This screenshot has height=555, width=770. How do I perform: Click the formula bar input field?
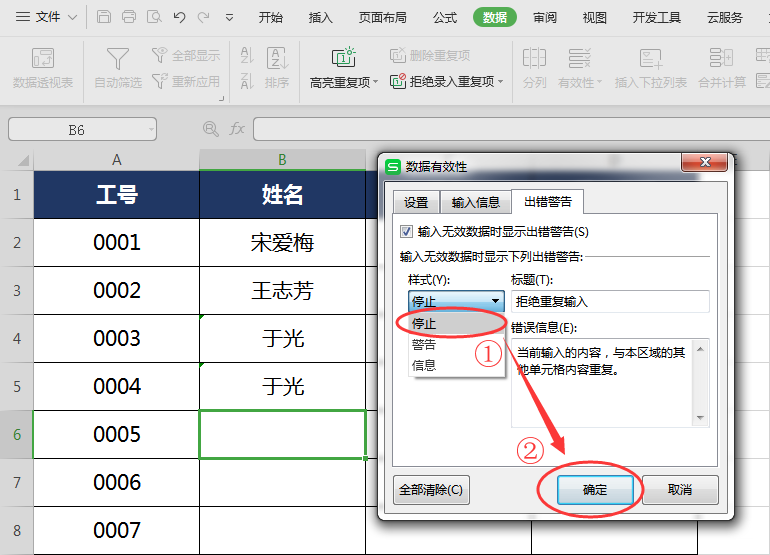pyautogui.click(x=511, y=129)
